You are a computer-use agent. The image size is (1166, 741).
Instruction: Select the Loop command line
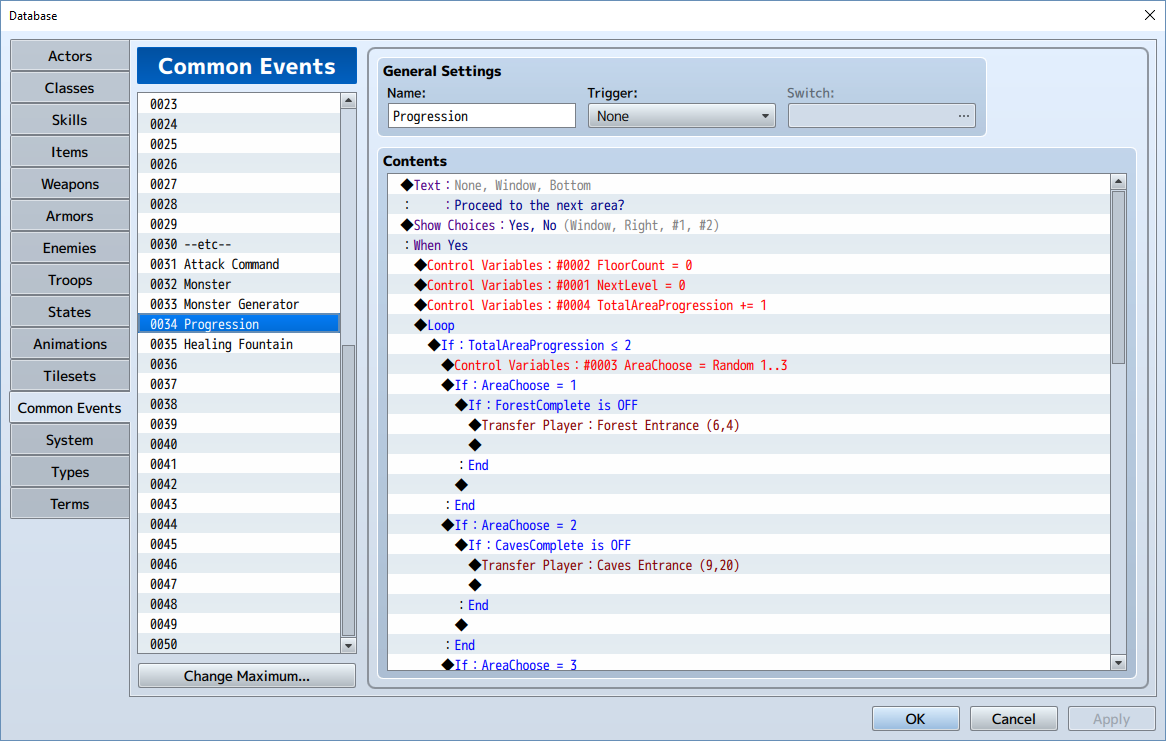pyautogui.click(x=749, y=326)
